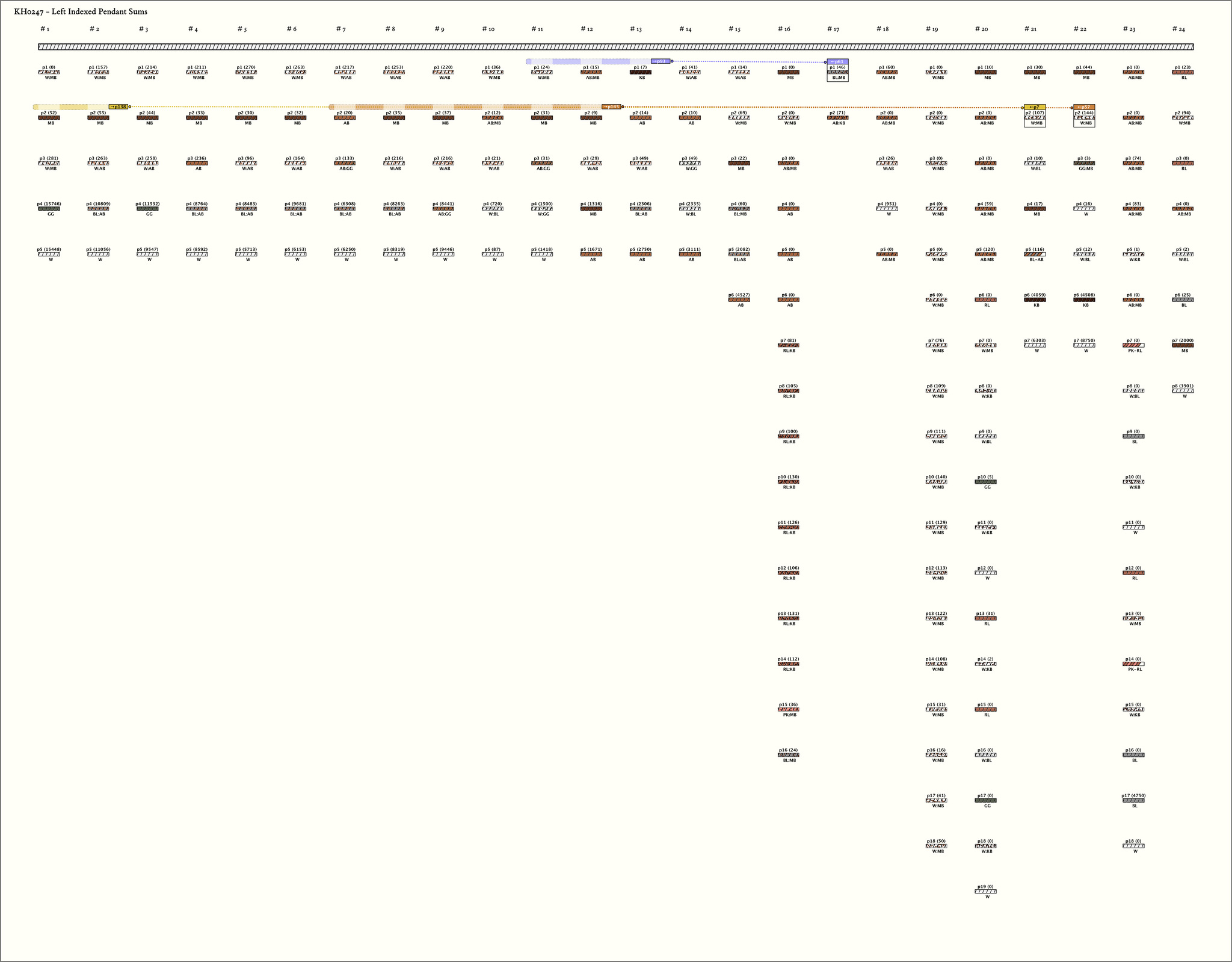The image size is (1232, 962).
Task: Select pendant label p8 (3901)
Action: tap(1183, 386)
